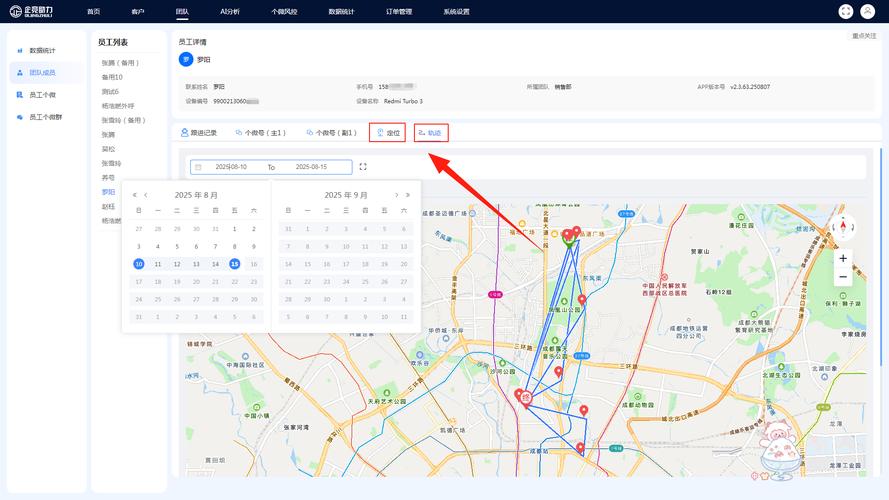Click the end date field 2025-08-15
This screenshot has width=889, height=500.
[x=311, y=167]
